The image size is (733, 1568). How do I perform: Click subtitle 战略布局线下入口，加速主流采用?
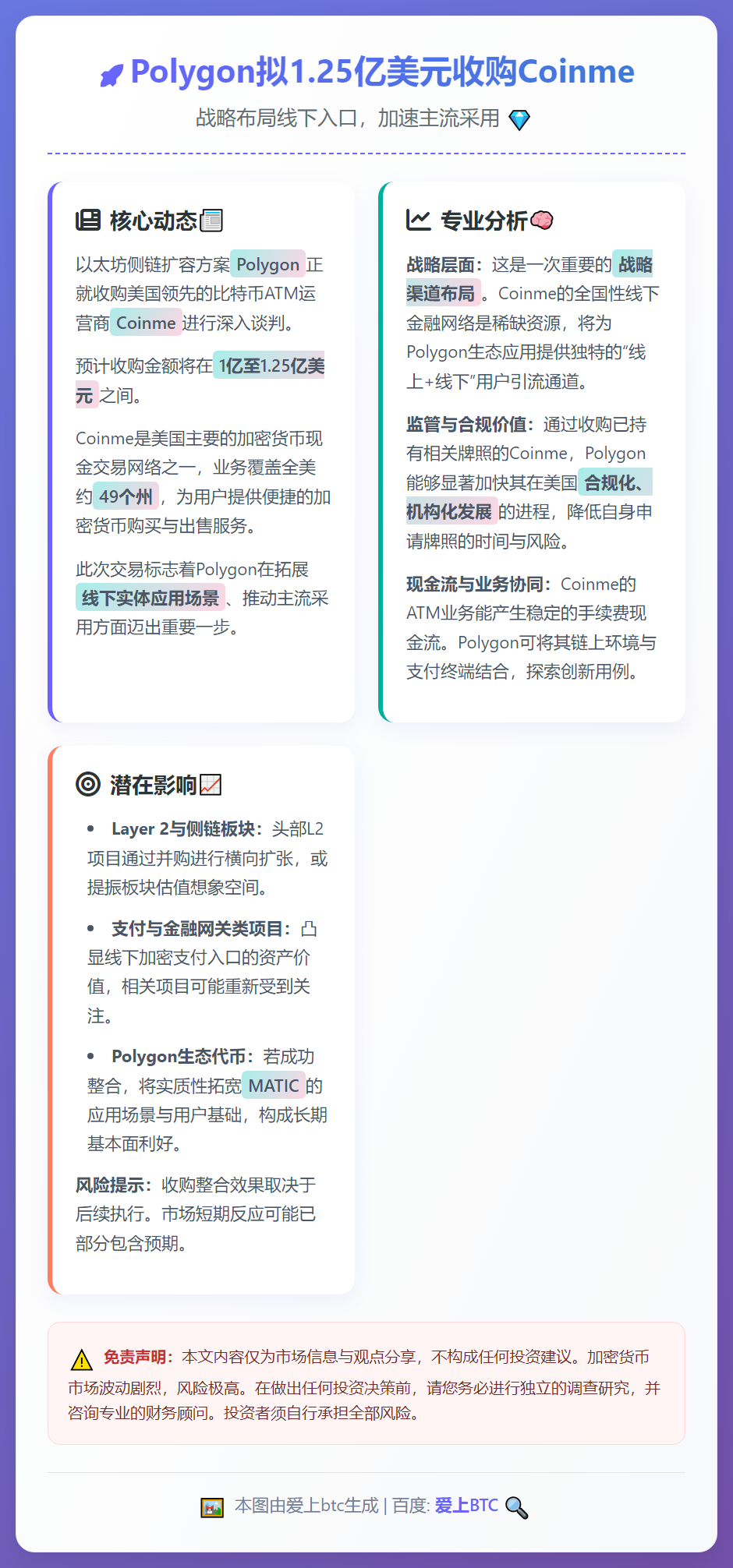click(x=348, y=118)
